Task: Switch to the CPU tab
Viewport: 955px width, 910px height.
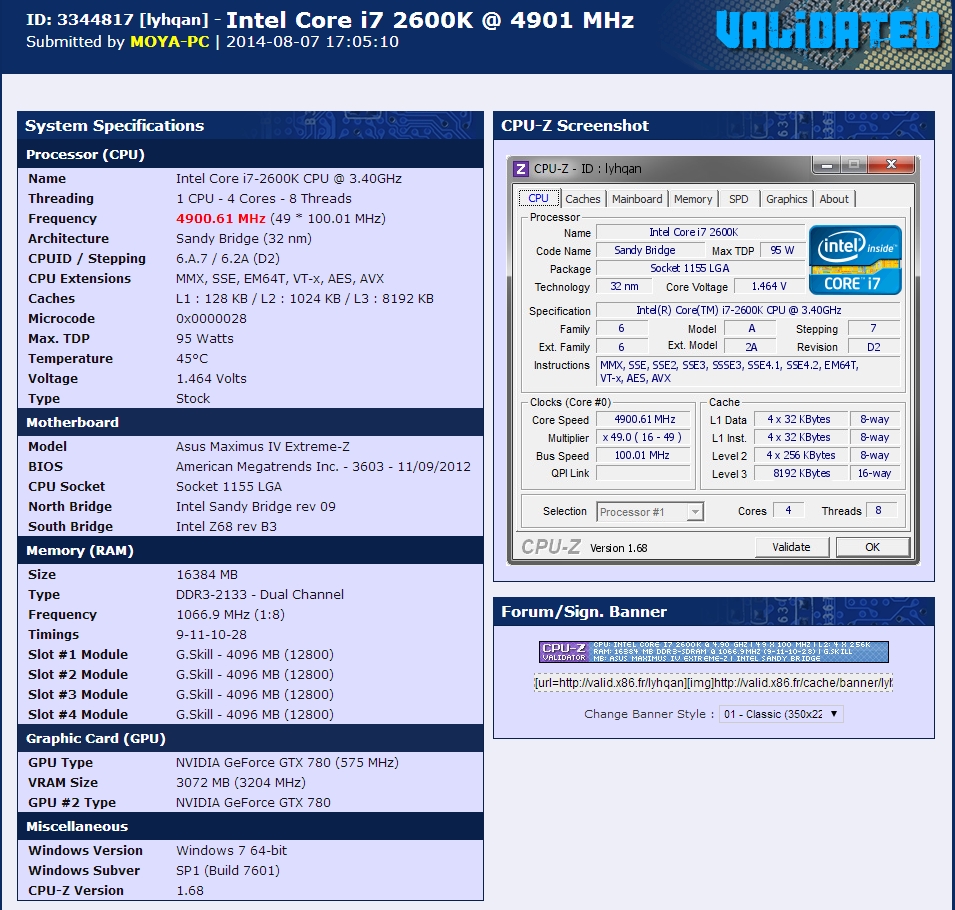Action: 538,199
